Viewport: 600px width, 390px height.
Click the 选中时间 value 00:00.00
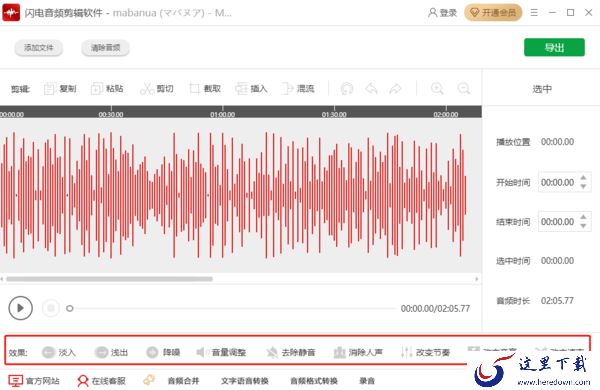[557, 261]
